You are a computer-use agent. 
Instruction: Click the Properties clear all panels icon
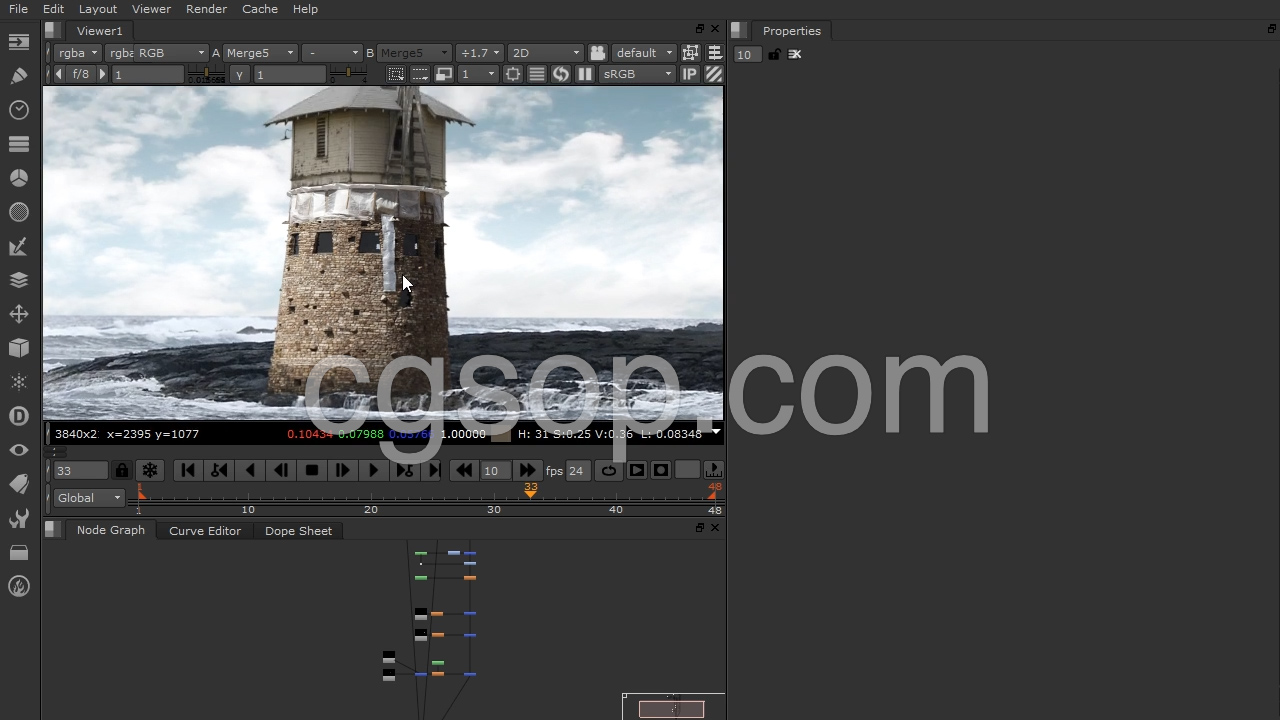795,54
